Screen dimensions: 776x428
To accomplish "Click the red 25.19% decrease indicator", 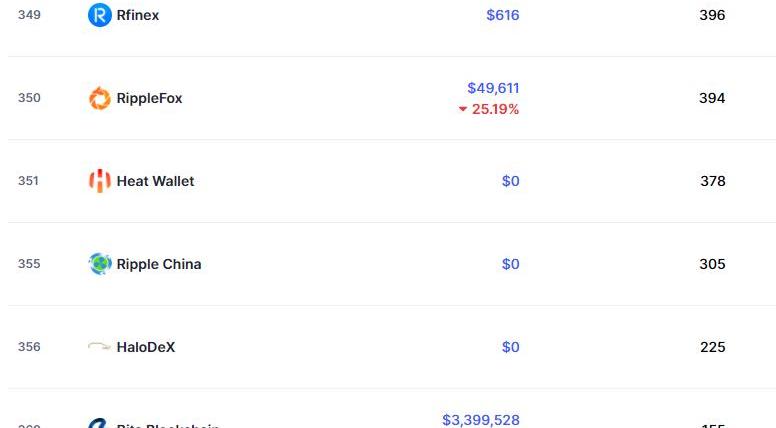I will [x=488, y=109].
